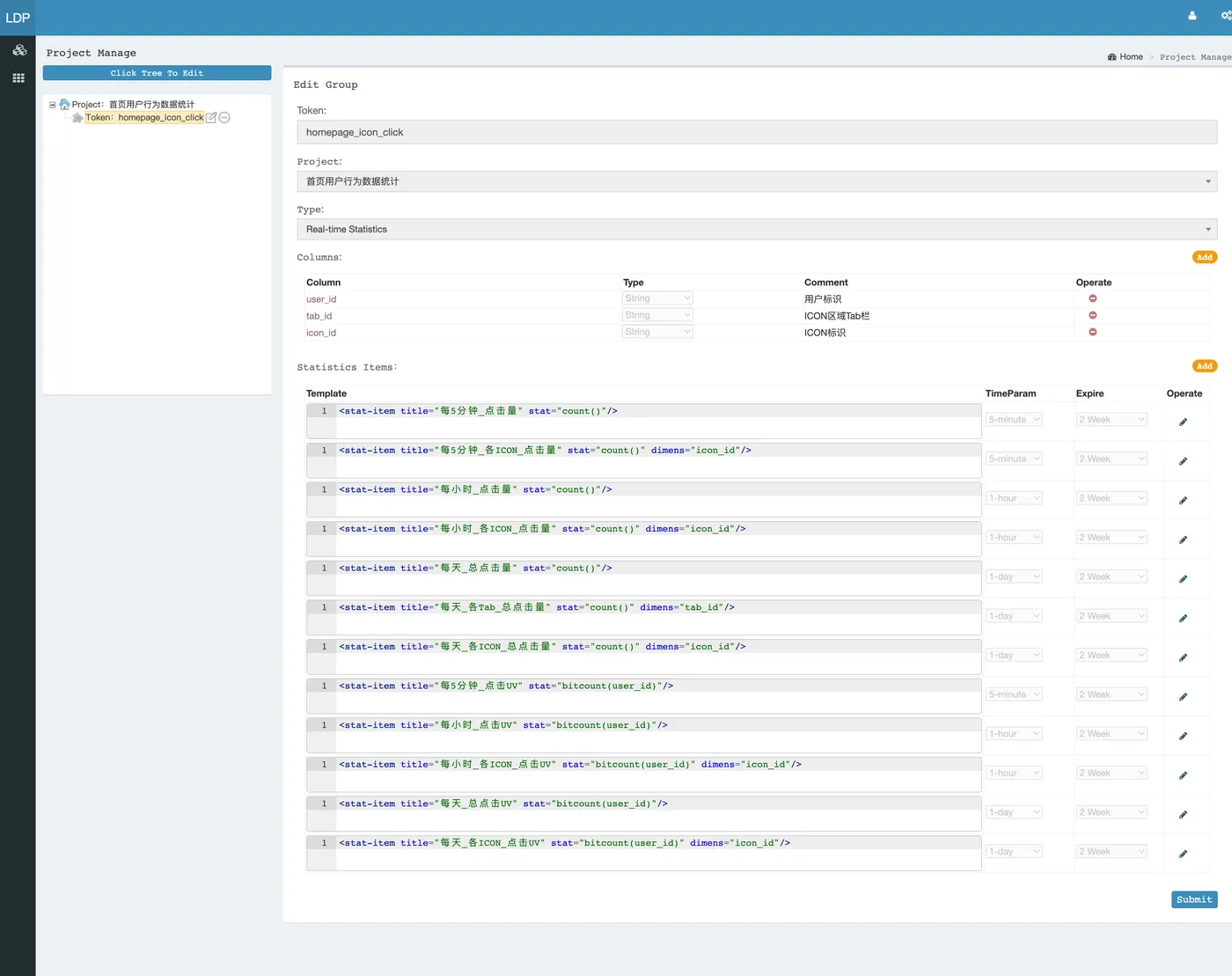Edit the 每天_各ICON_点击UV stat item pencil
Image resolution: width=1232 pixels, height=976 pixels.
tap(1183, 854)
